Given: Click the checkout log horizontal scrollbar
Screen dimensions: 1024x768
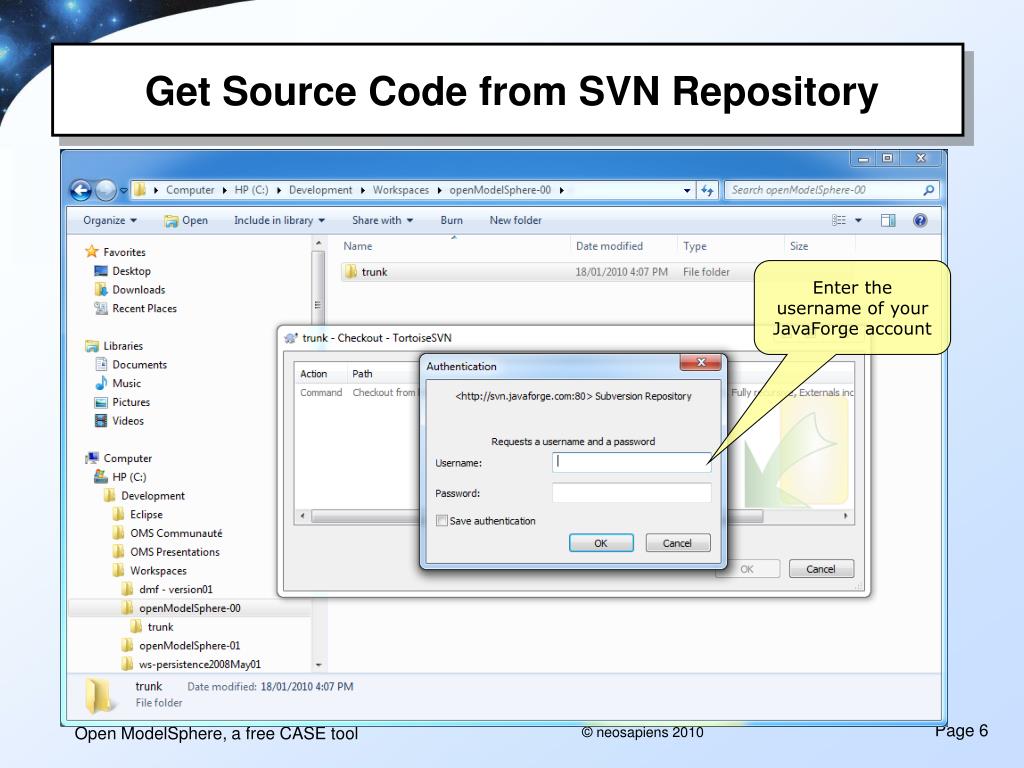Looking at the screenshot, I should click(x=360, y=516).
